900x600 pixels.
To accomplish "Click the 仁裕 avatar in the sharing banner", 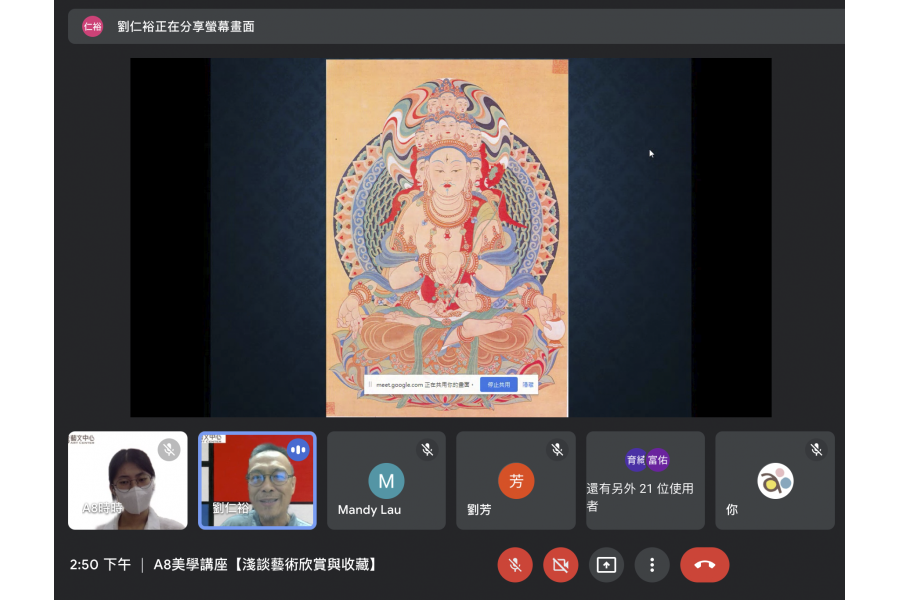I will point(92,26).
